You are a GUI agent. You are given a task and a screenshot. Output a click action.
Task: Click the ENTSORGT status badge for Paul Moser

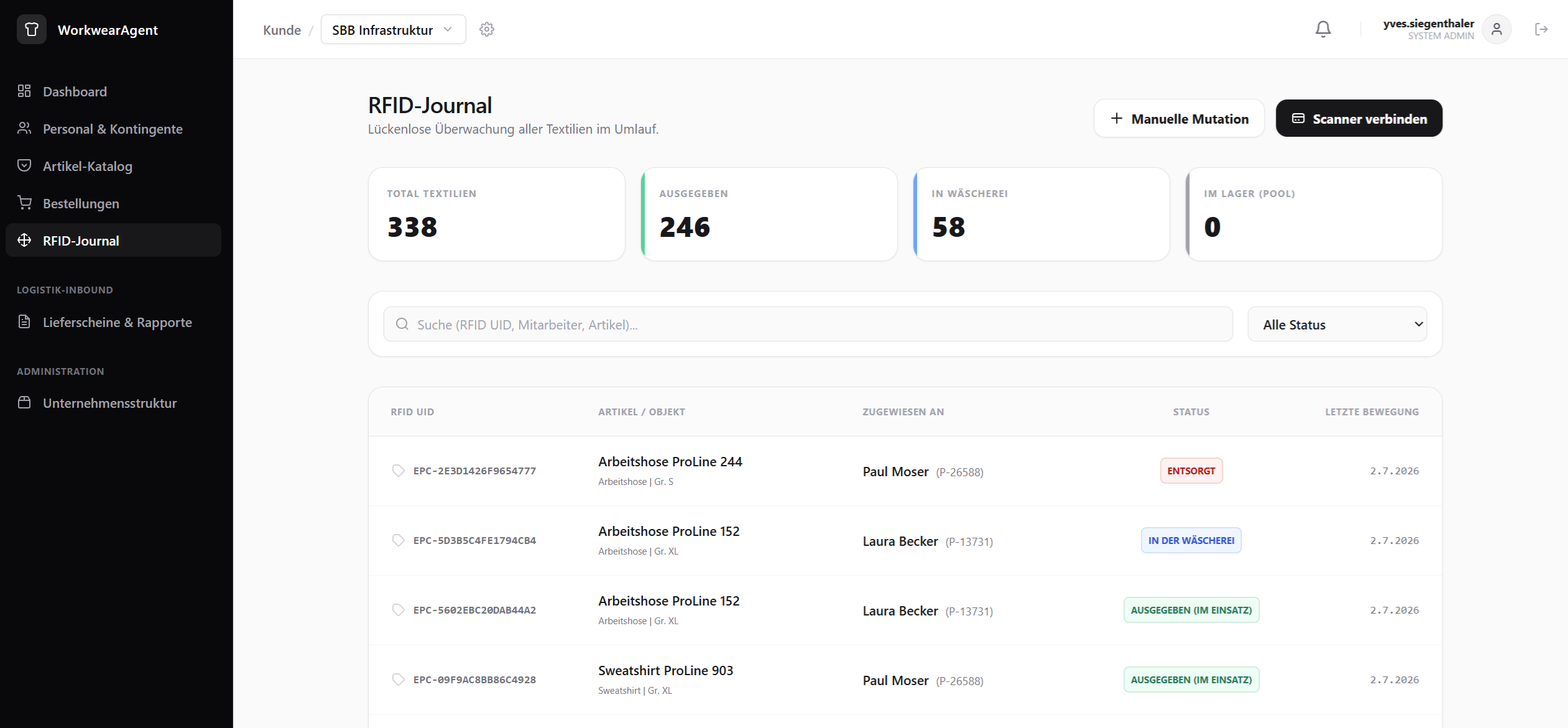tap(1191, 471)
